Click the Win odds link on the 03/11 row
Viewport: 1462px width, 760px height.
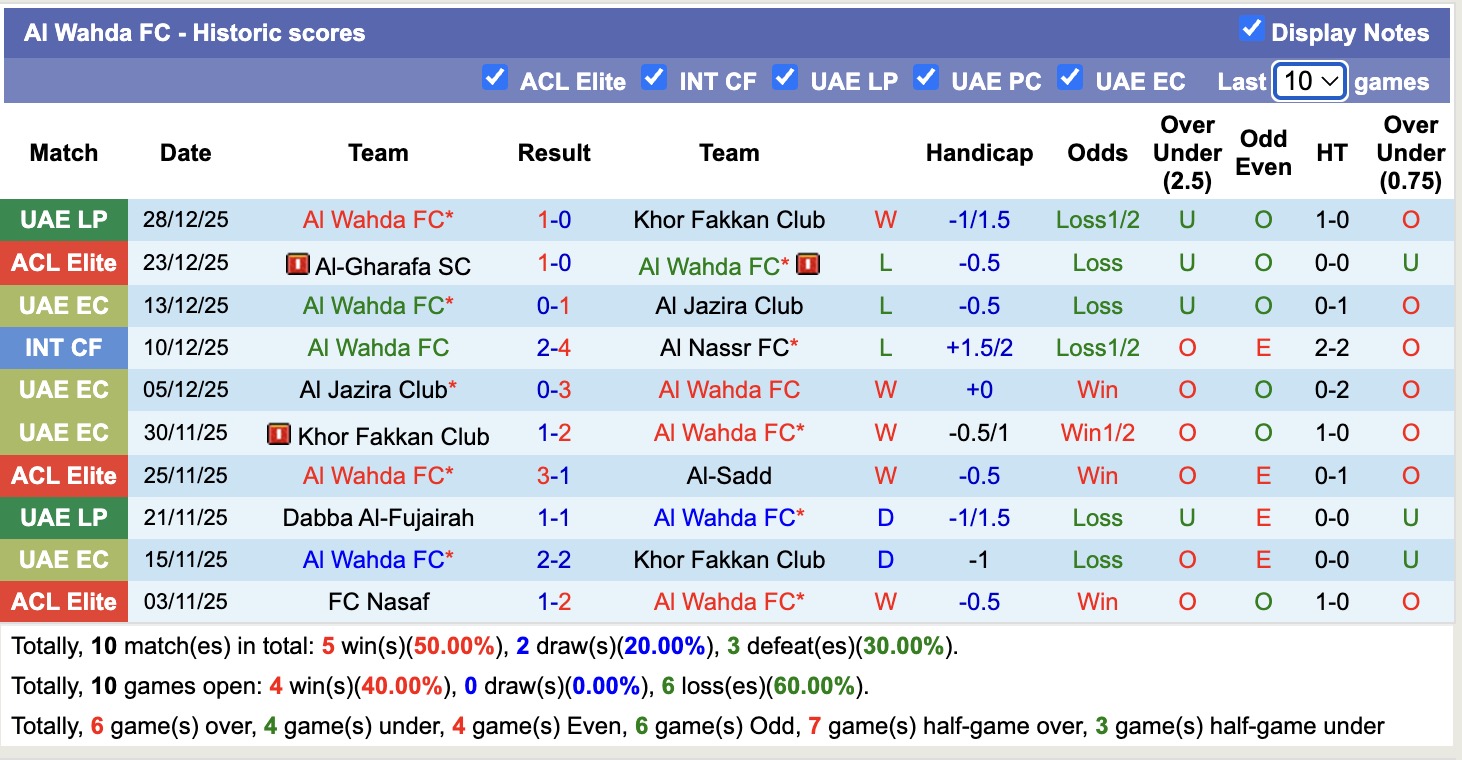[1097, 601]
